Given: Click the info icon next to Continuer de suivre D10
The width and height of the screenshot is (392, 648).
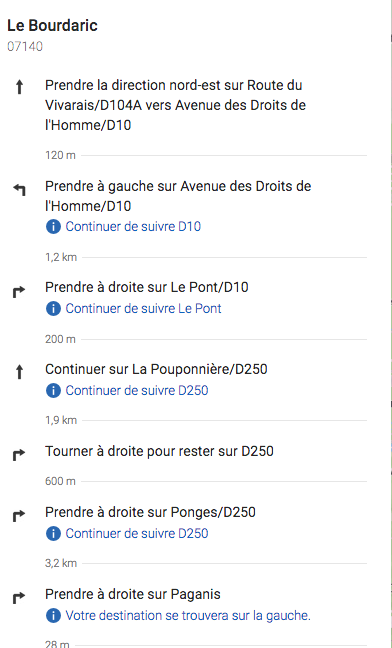Looking at the screenshot, I should tap(53, 226).
